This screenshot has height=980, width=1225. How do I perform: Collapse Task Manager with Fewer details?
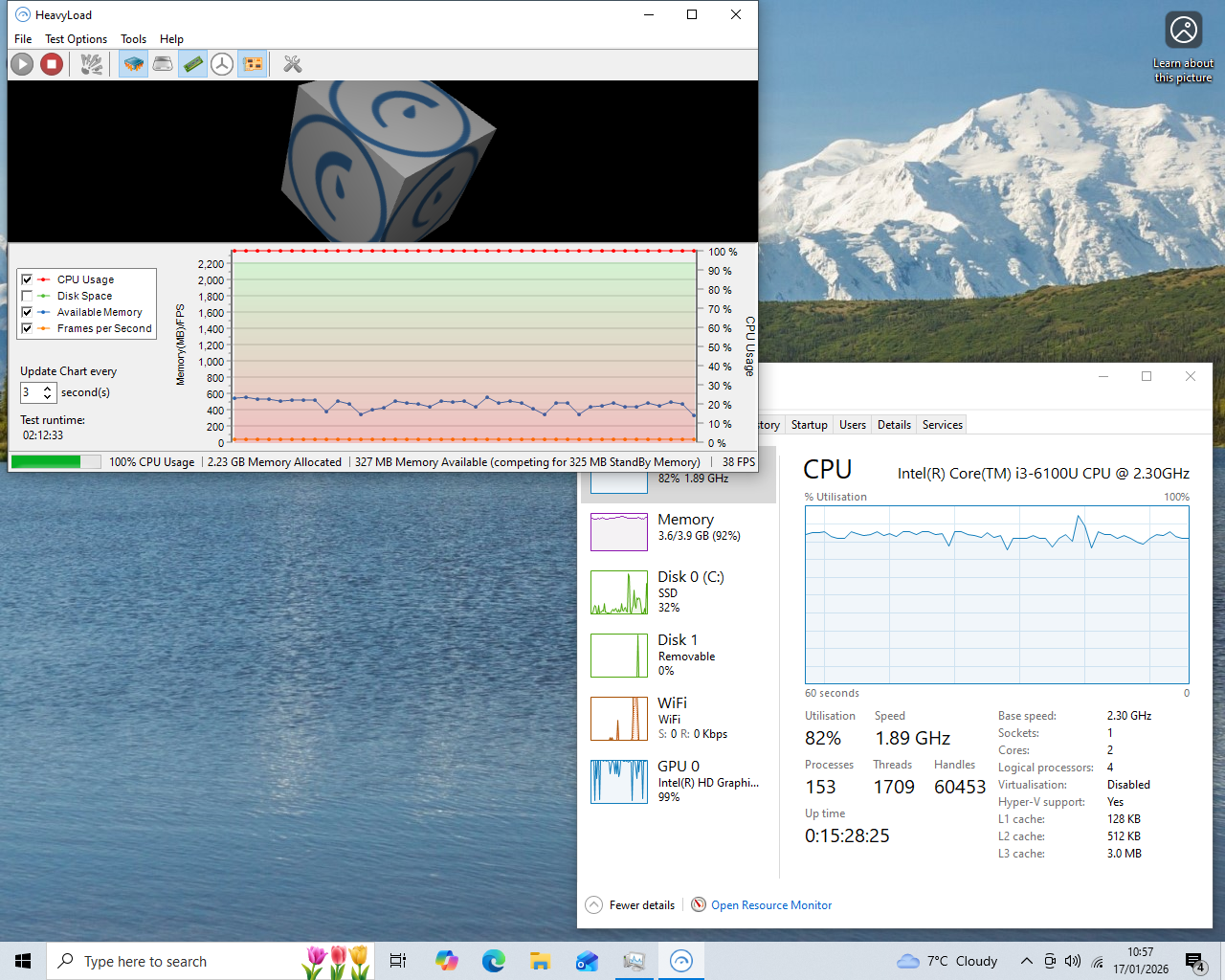[x=630, y=904]
